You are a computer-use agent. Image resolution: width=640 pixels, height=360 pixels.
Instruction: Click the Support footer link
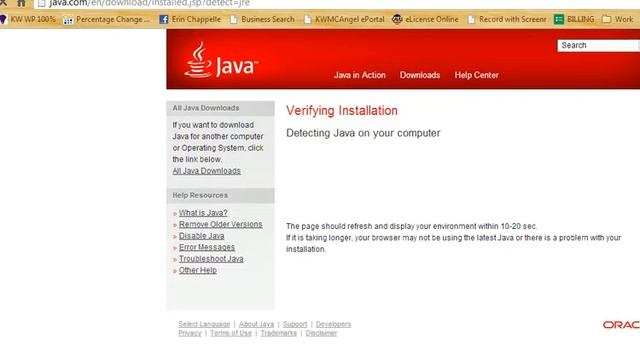295,324
